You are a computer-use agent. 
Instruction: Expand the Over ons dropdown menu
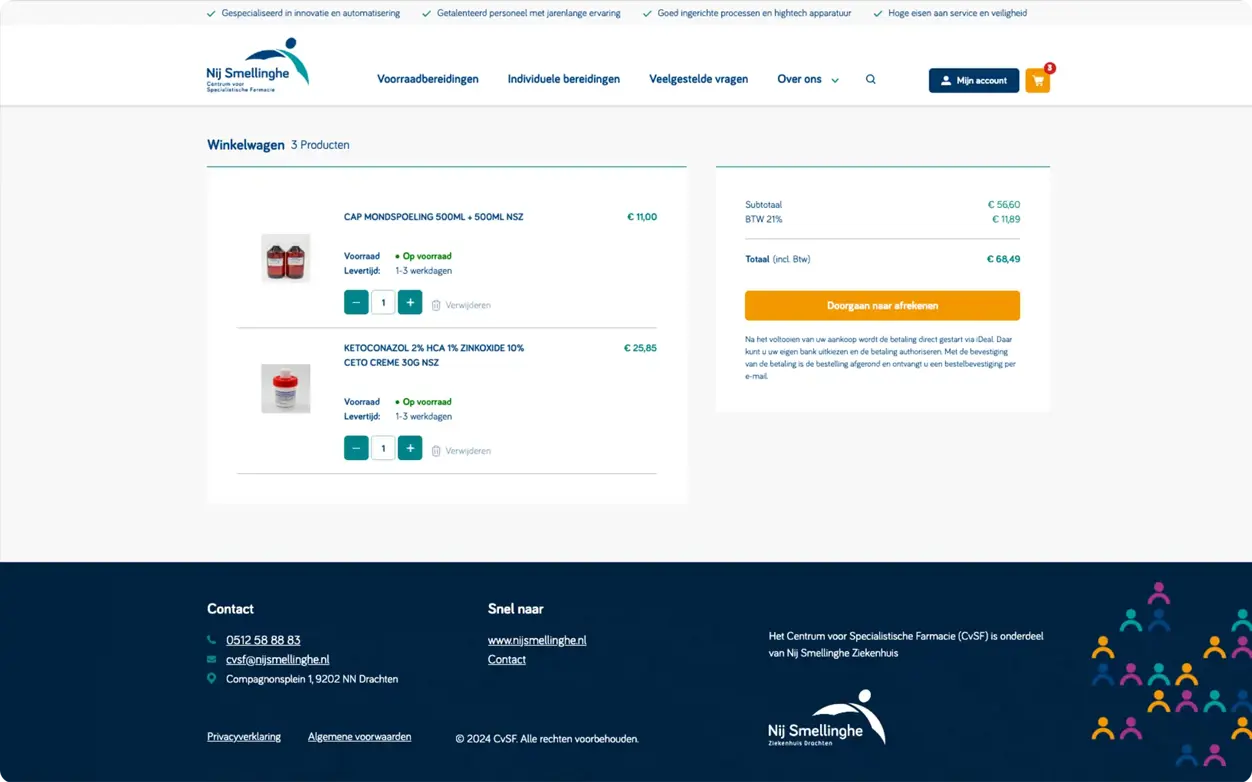point(808,80)
